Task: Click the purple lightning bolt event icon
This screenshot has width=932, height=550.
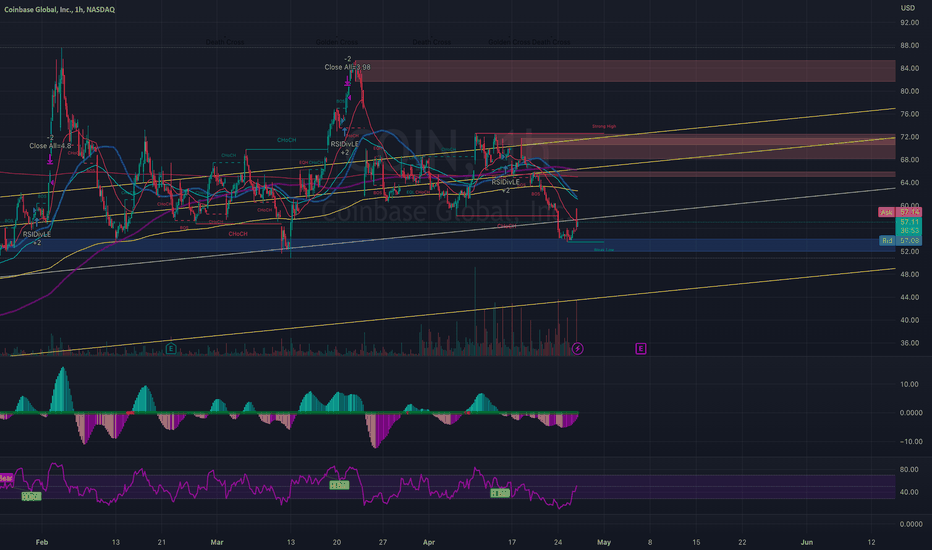Action: click(x=577, y=348)
